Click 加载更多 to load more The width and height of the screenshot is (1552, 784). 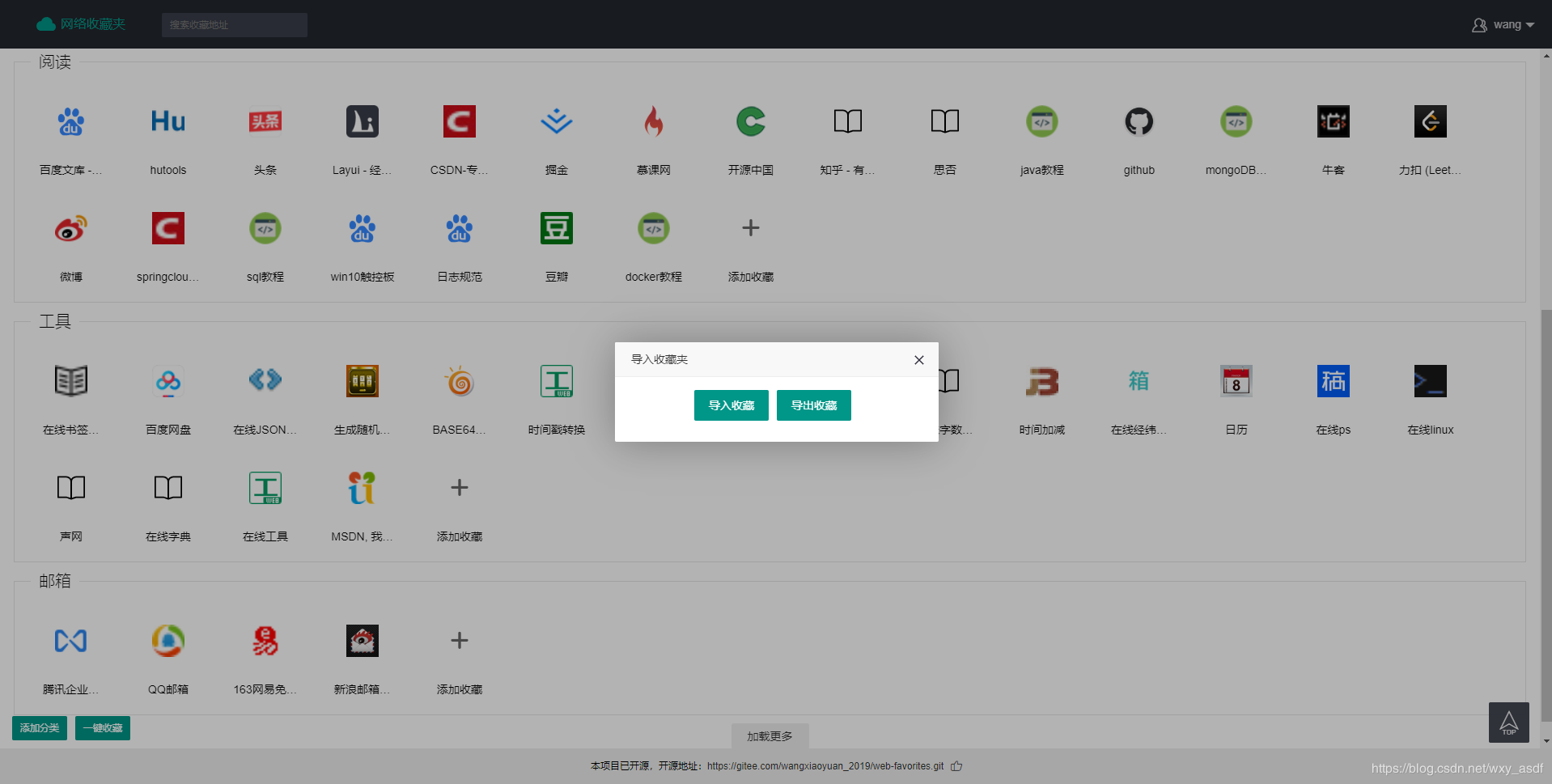[x=770, y=736]
